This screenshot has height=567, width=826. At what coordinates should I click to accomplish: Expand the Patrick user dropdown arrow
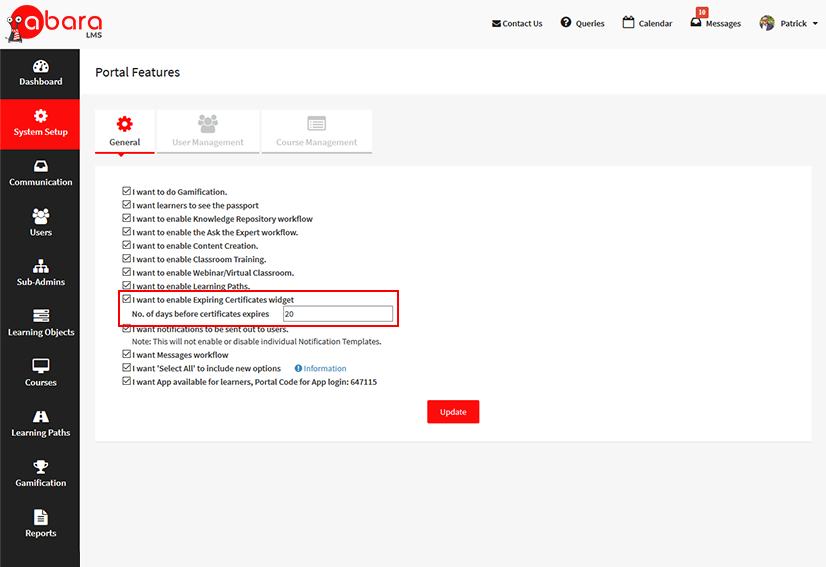(815, 24)
